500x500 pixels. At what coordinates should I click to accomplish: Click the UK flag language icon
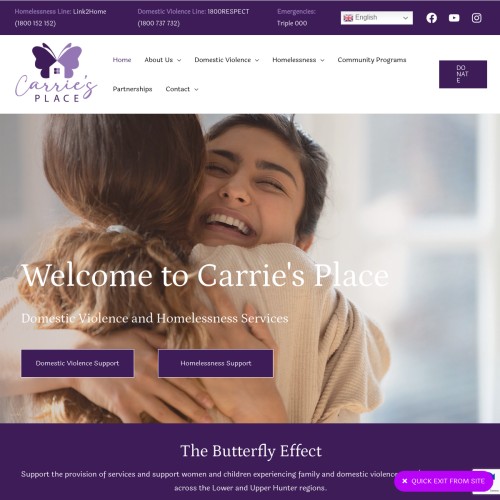pos(348,18)
